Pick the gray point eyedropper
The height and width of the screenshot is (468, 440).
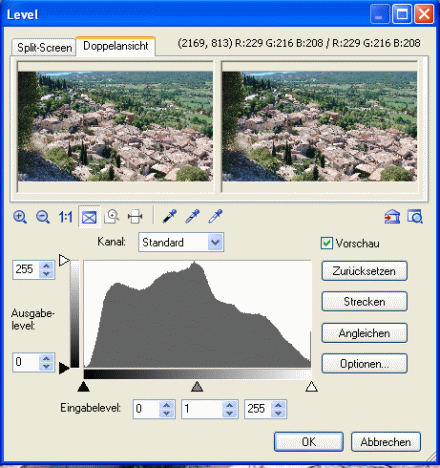(x=193, y=216)
